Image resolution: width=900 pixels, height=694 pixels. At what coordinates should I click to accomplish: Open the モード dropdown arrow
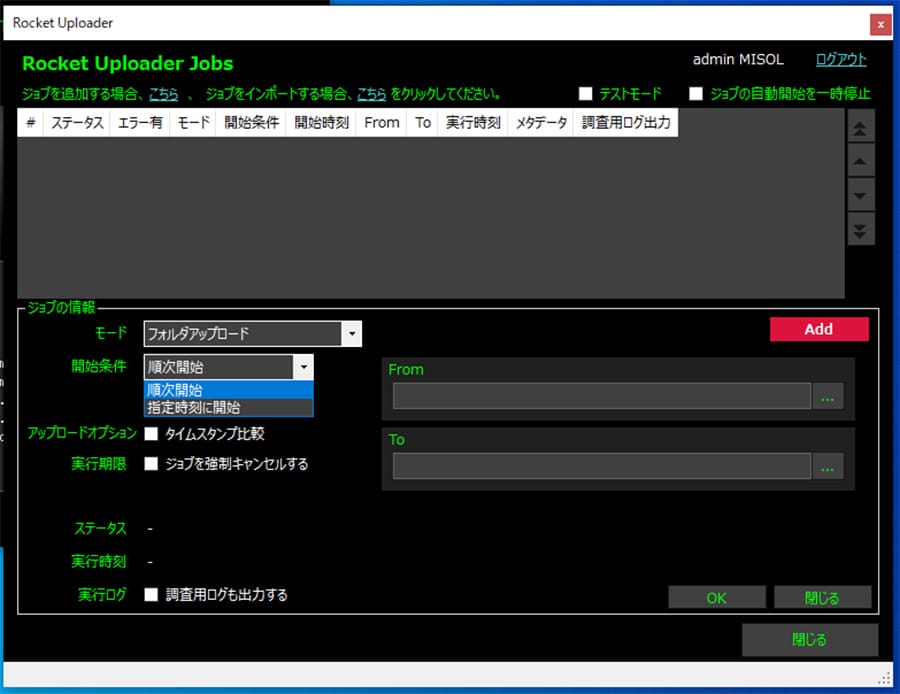coord(352,334)
